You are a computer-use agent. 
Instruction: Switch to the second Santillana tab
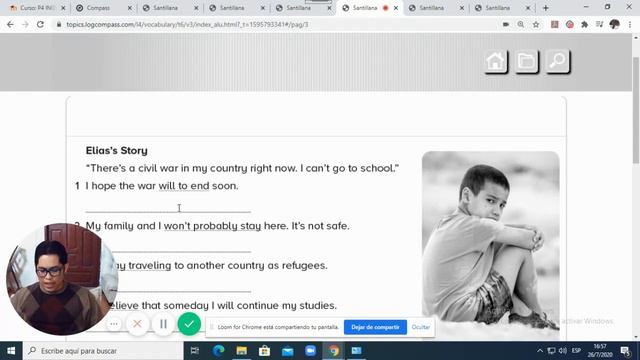236,8
